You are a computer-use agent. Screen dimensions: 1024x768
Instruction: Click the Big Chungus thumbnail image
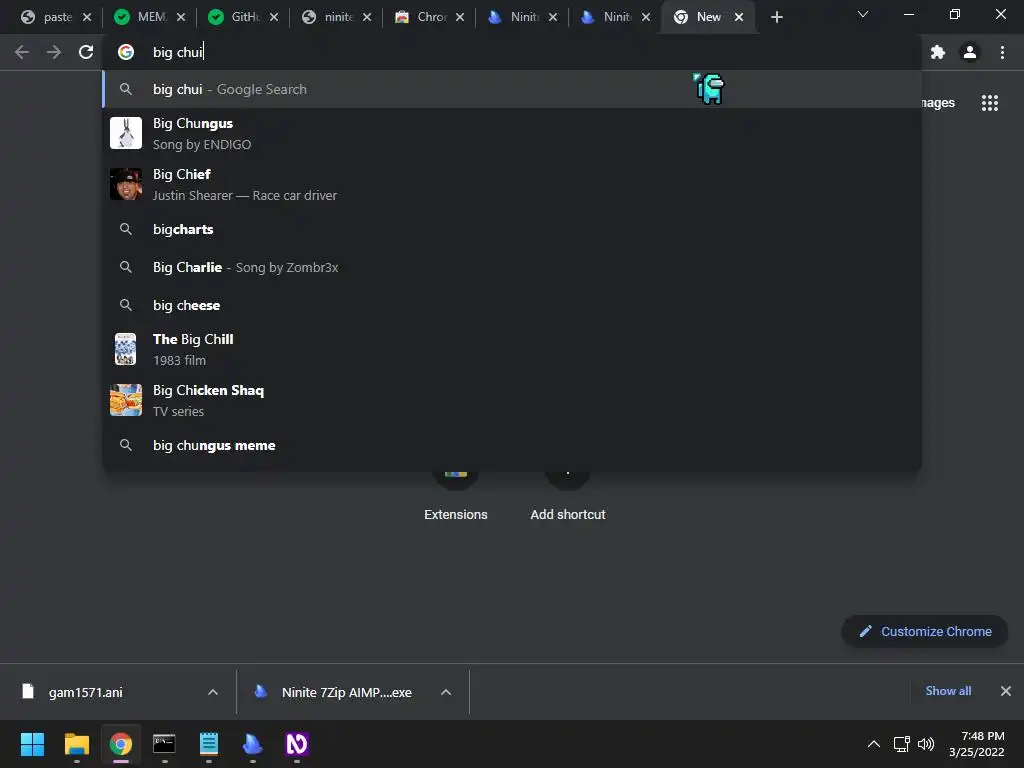tap(125, 133)
